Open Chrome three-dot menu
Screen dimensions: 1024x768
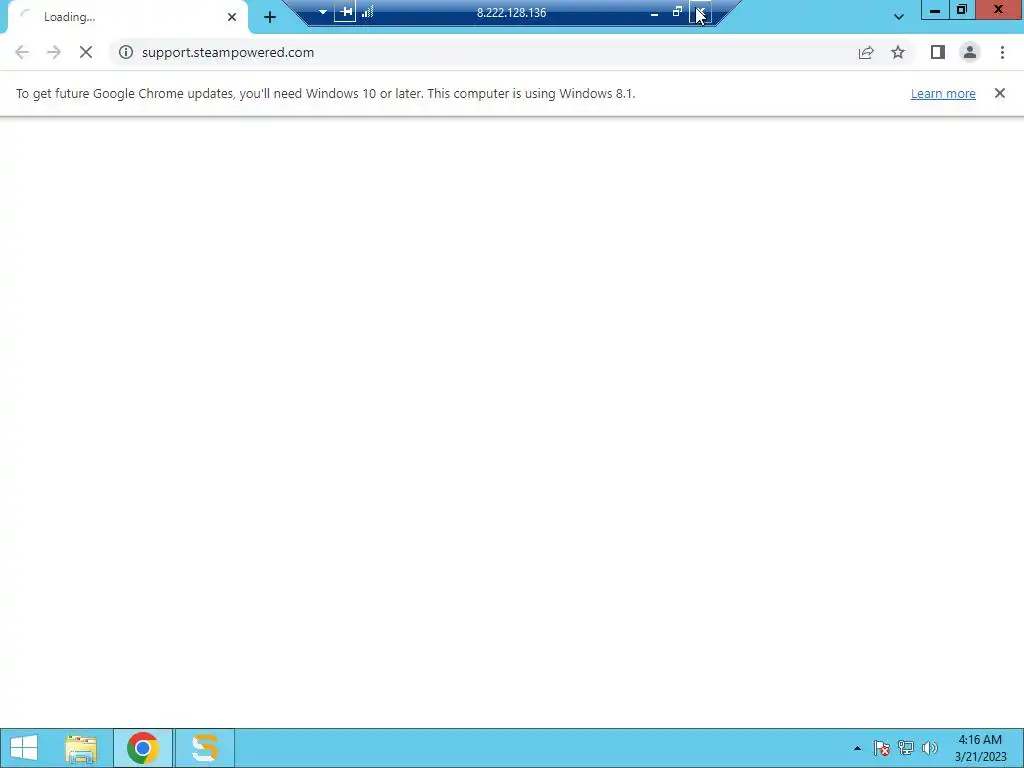[1002, 52]
